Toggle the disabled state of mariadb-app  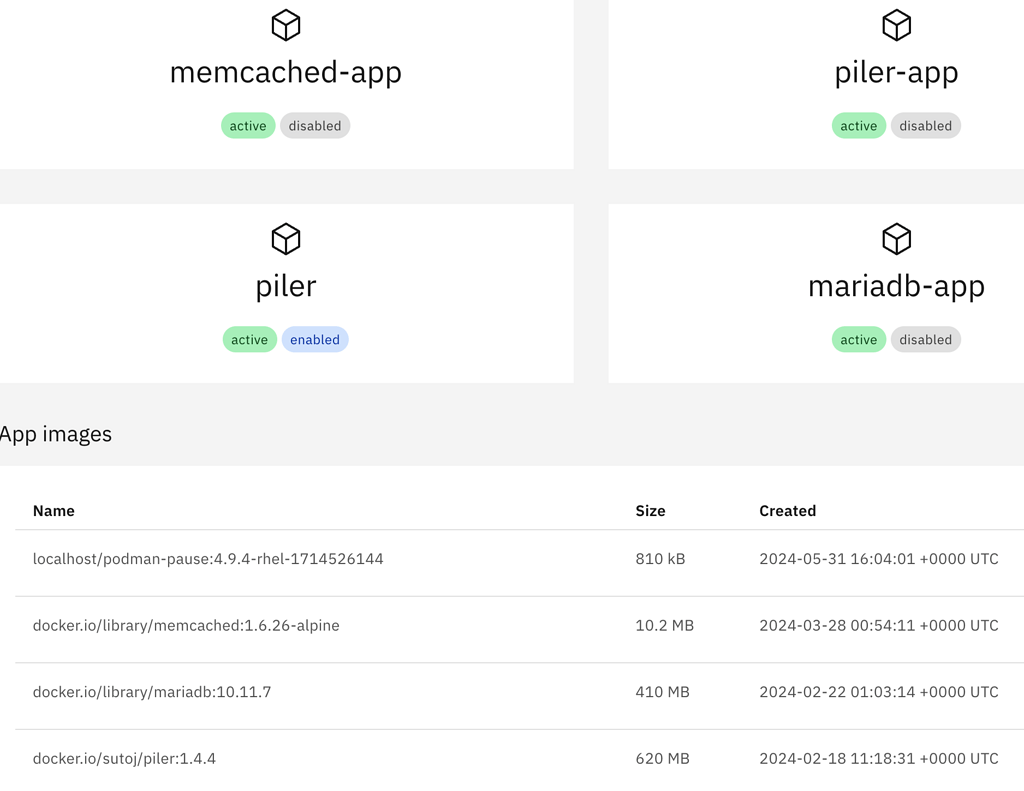click(x=926, y=339)
